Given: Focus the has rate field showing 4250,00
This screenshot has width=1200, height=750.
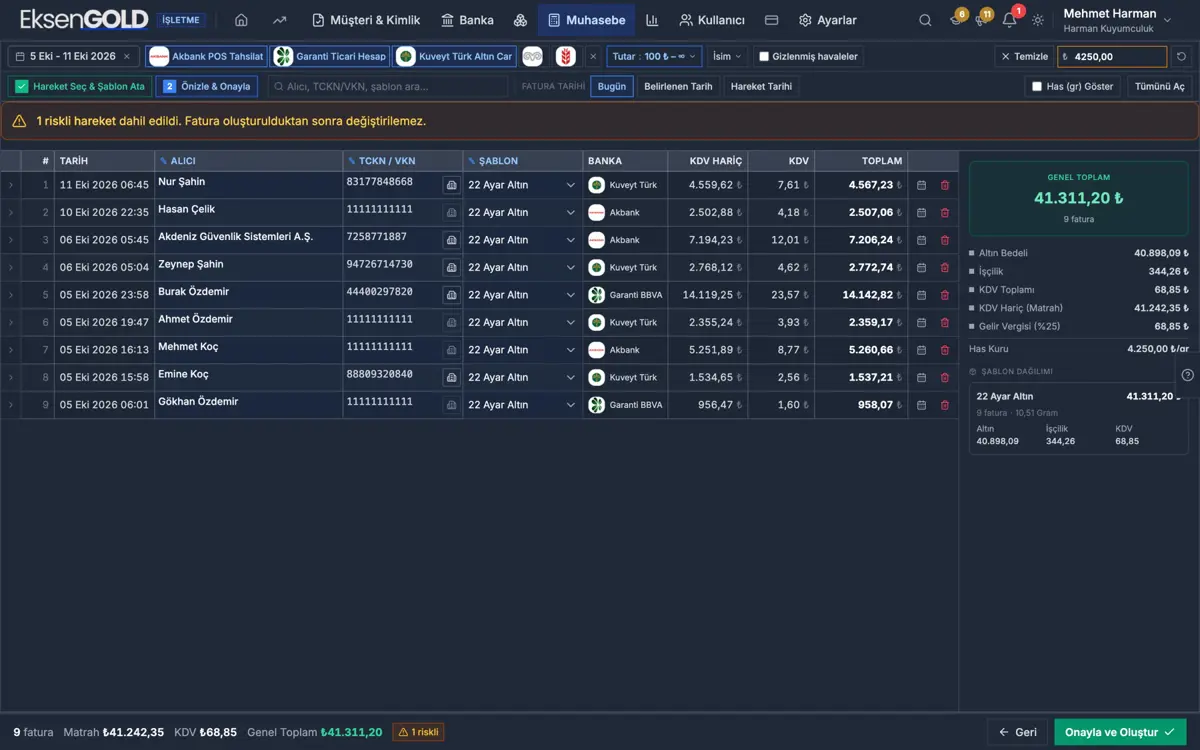Looking at the screenshot, I should pos(1112,57).
